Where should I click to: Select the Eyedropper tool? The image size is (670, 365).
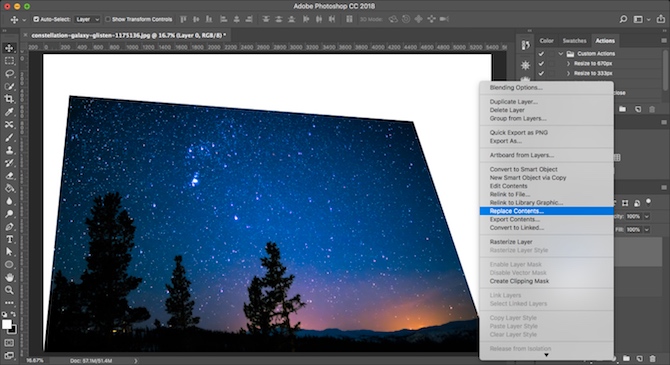coord(9,112)
